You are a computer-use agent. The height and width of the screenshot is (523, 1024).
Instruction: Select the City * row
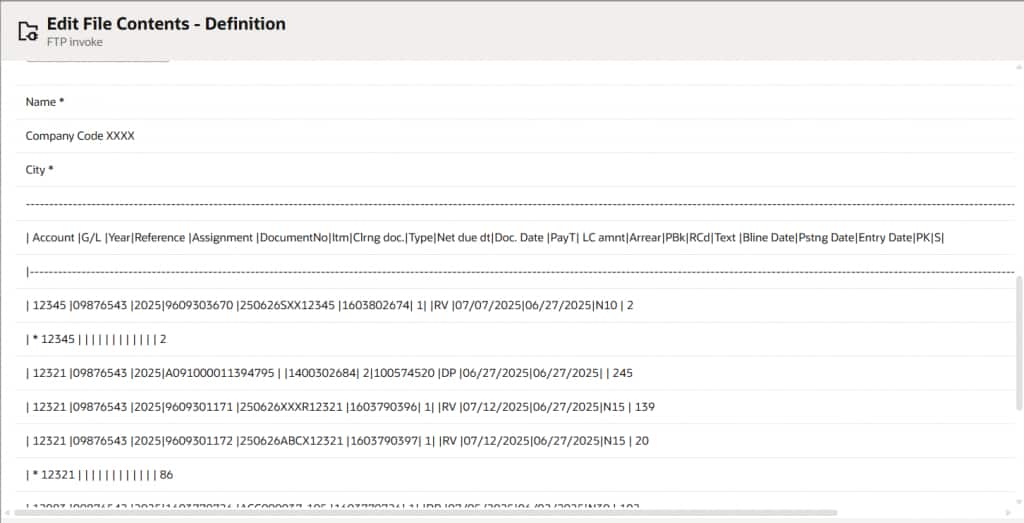pos(40,170)
